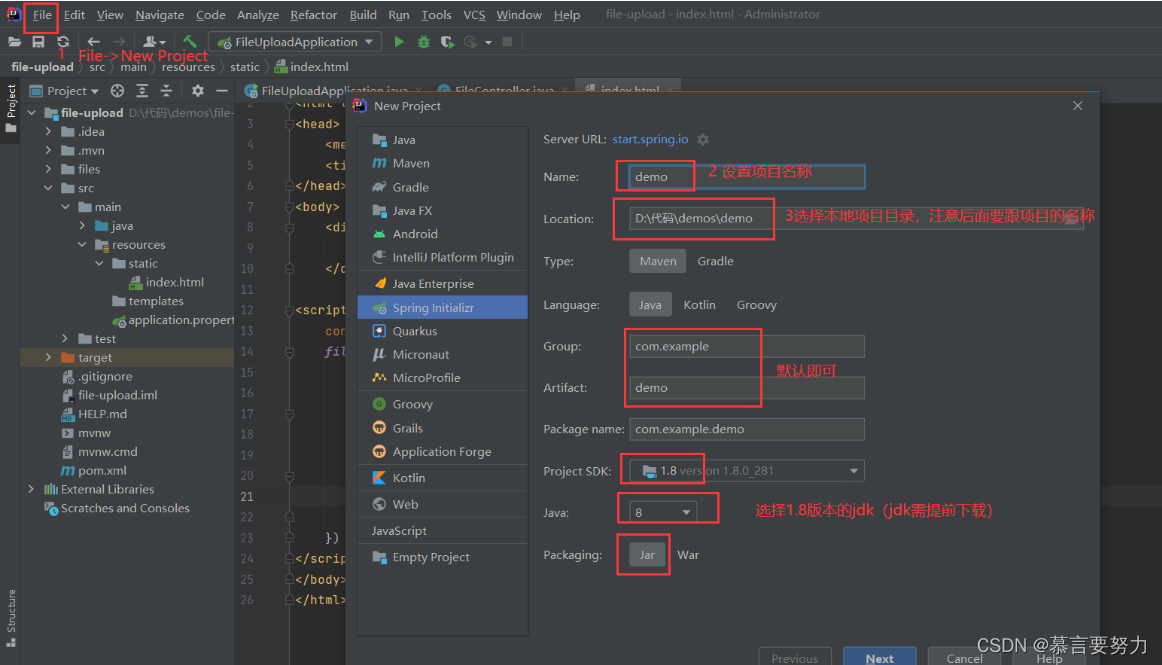Click the Build project hammer icon
Screen dimensions: 1162x665
[190, 42]
